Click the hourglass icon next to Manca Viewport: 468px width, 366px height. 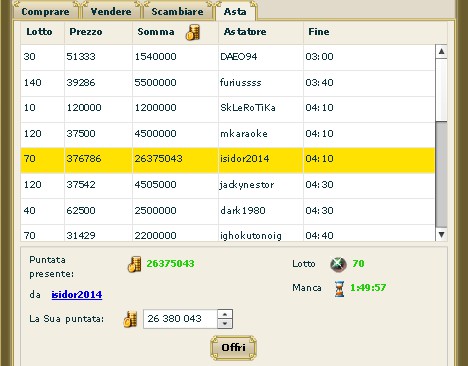(x=339, y=289)
